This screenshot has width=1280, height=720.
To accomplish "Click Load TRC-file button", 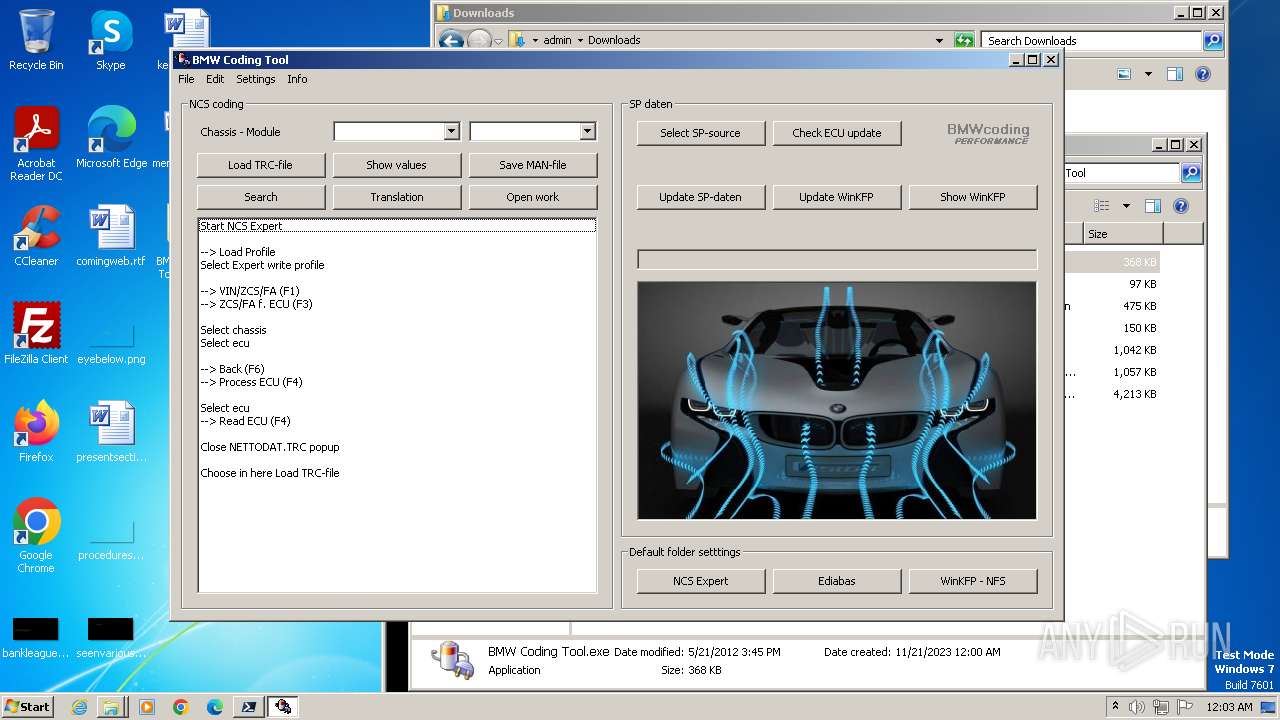I will click(260, 165).
